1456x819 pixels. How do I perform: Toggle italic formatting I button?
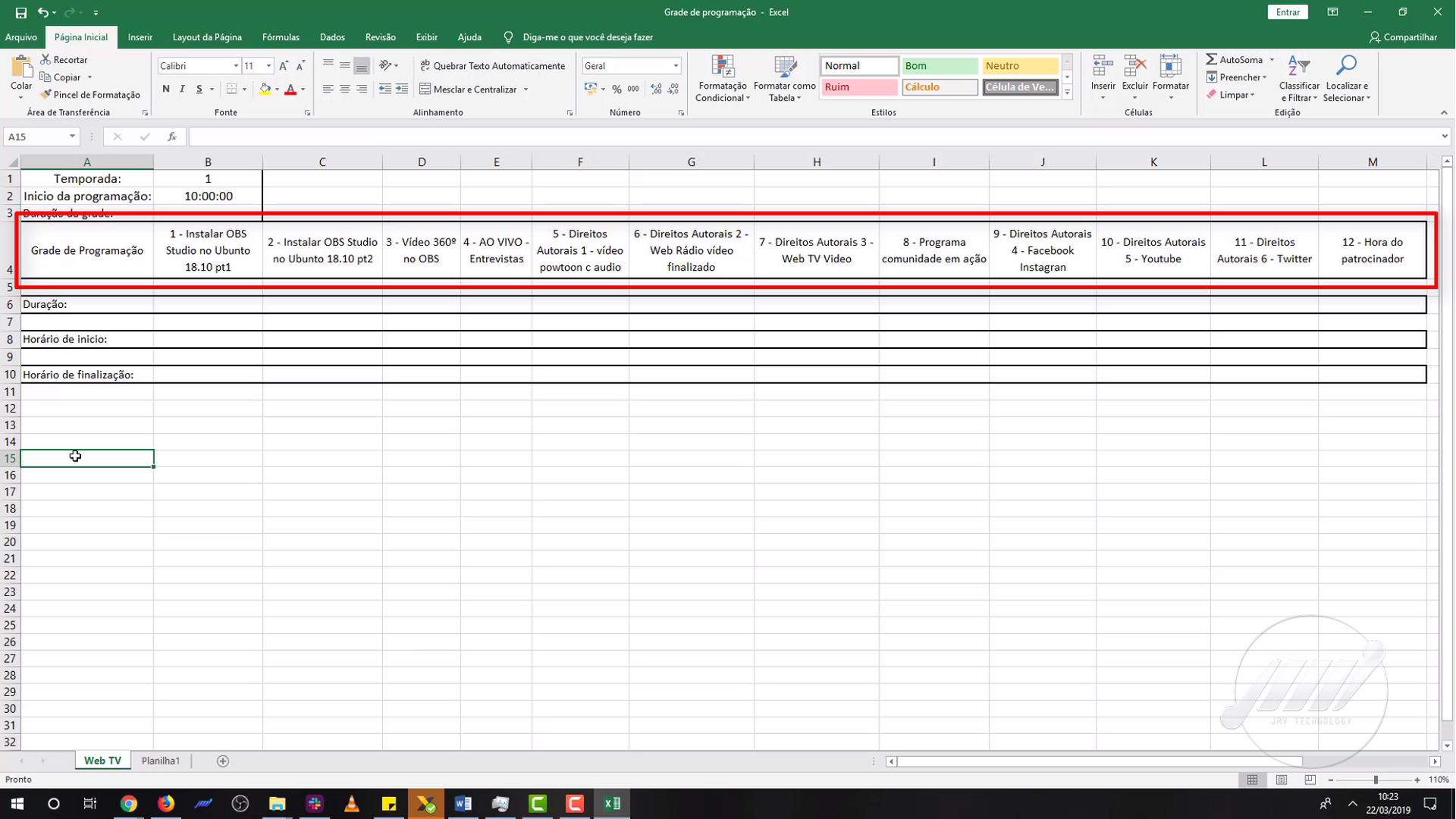click(183, 89)
